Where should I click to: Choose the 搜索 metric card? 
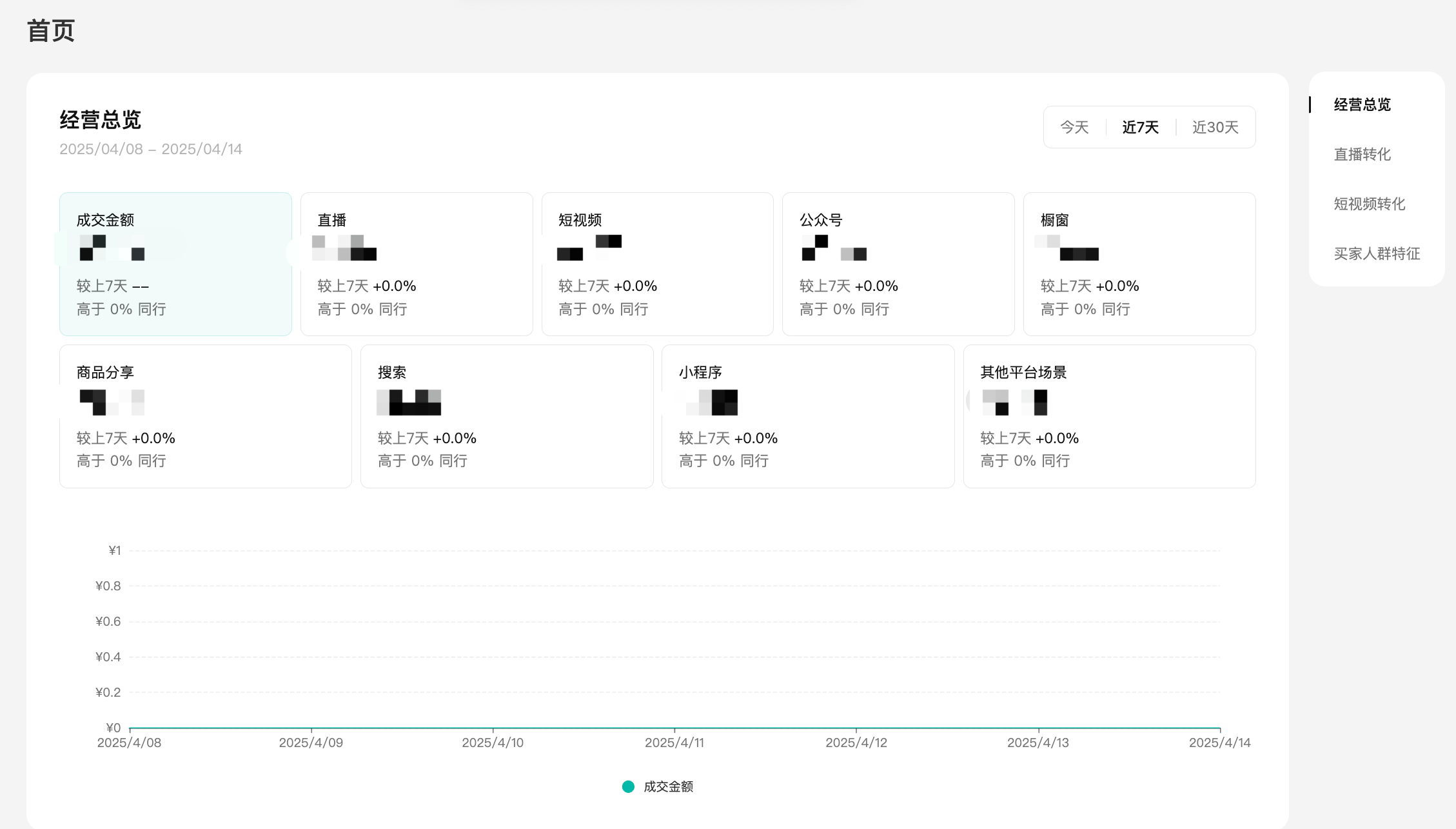(506, 416)
